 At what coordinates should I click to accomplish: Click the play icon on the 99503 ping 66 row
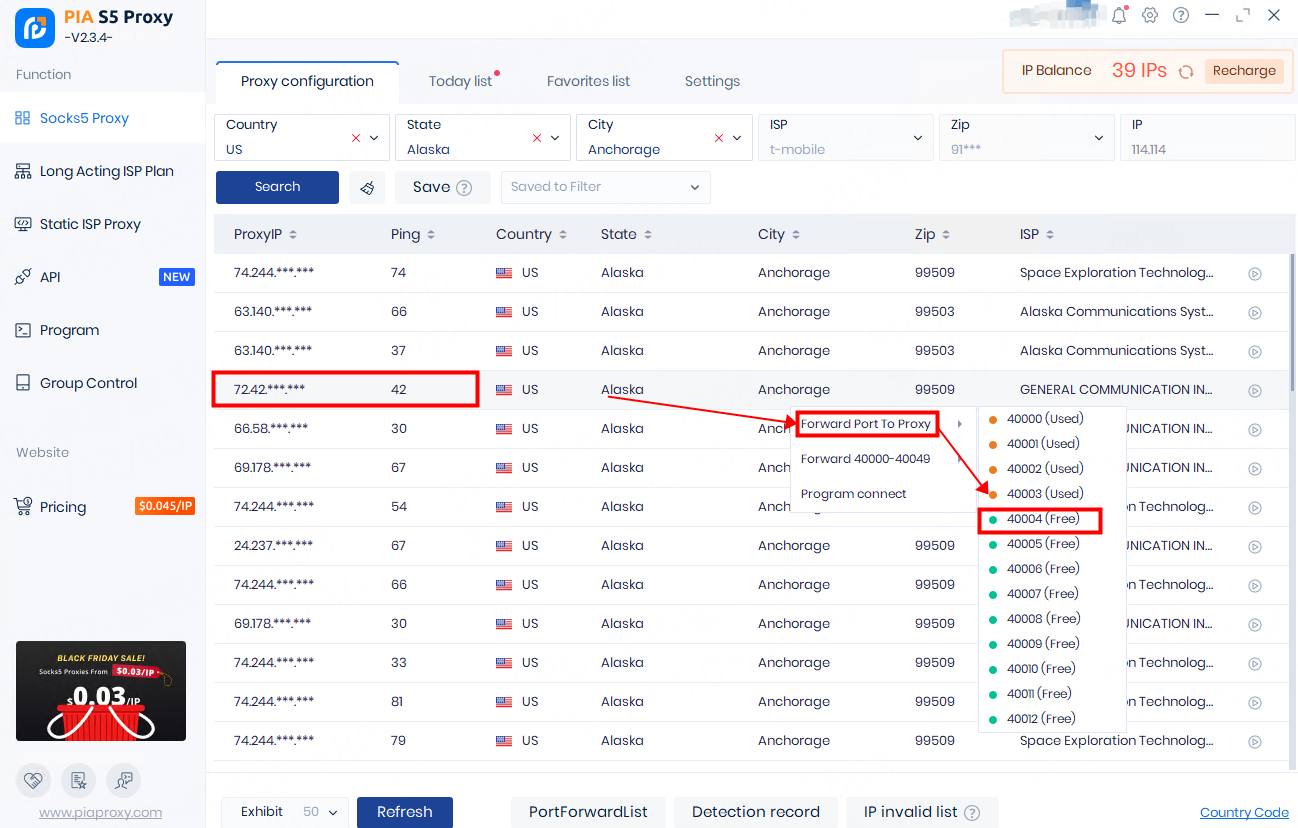1255,312
